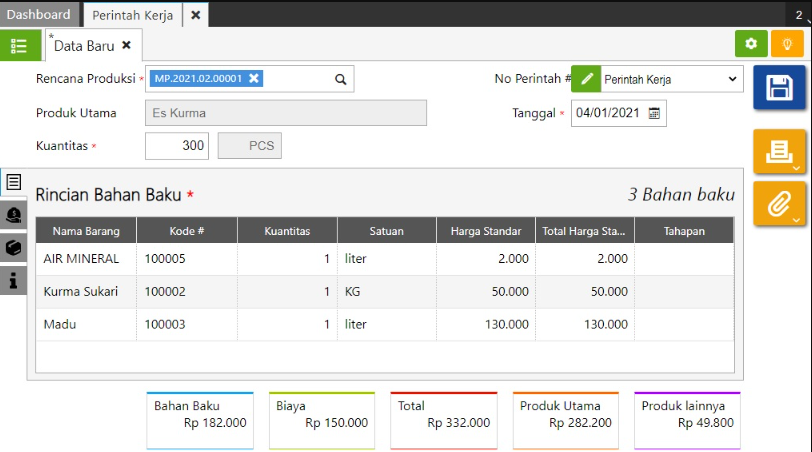Click the blue floppy disk save button
812x452 pixels.
[778, 88]
